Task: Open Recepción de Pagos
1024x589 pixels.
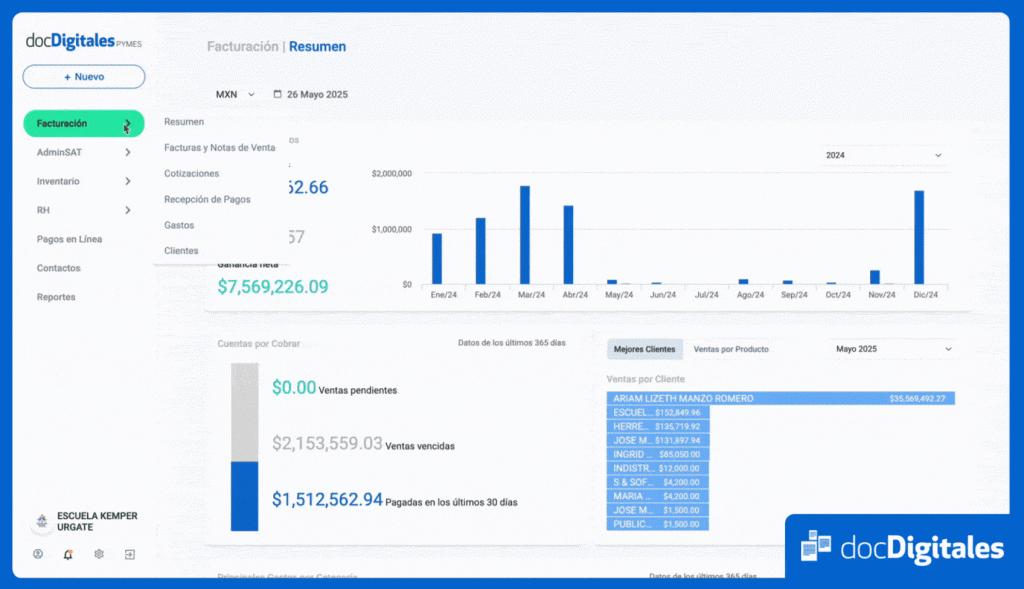Action: 207,199
